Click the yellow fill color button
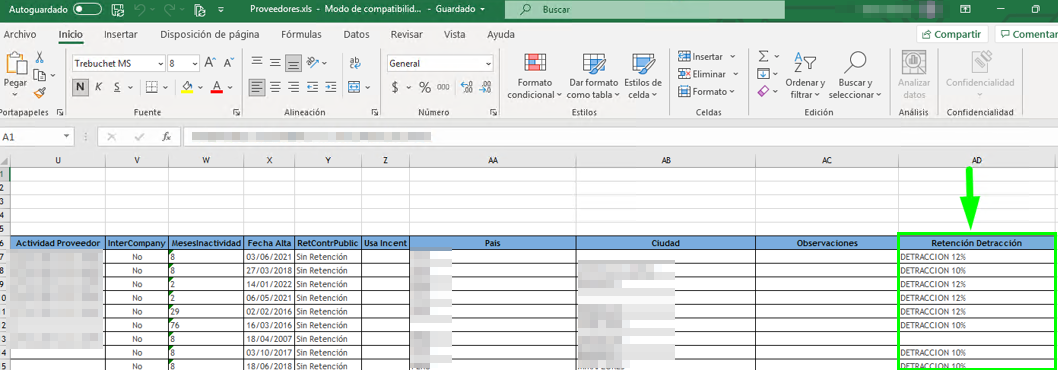Screen dimensions: 1058x370 coord(187,87)
